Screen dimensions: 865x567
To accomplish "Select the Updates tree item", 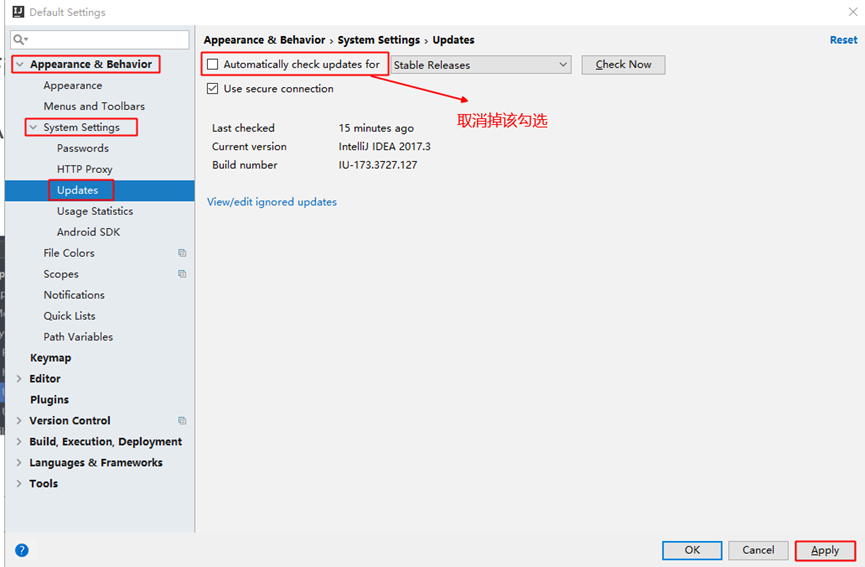I will pos(77,190).
